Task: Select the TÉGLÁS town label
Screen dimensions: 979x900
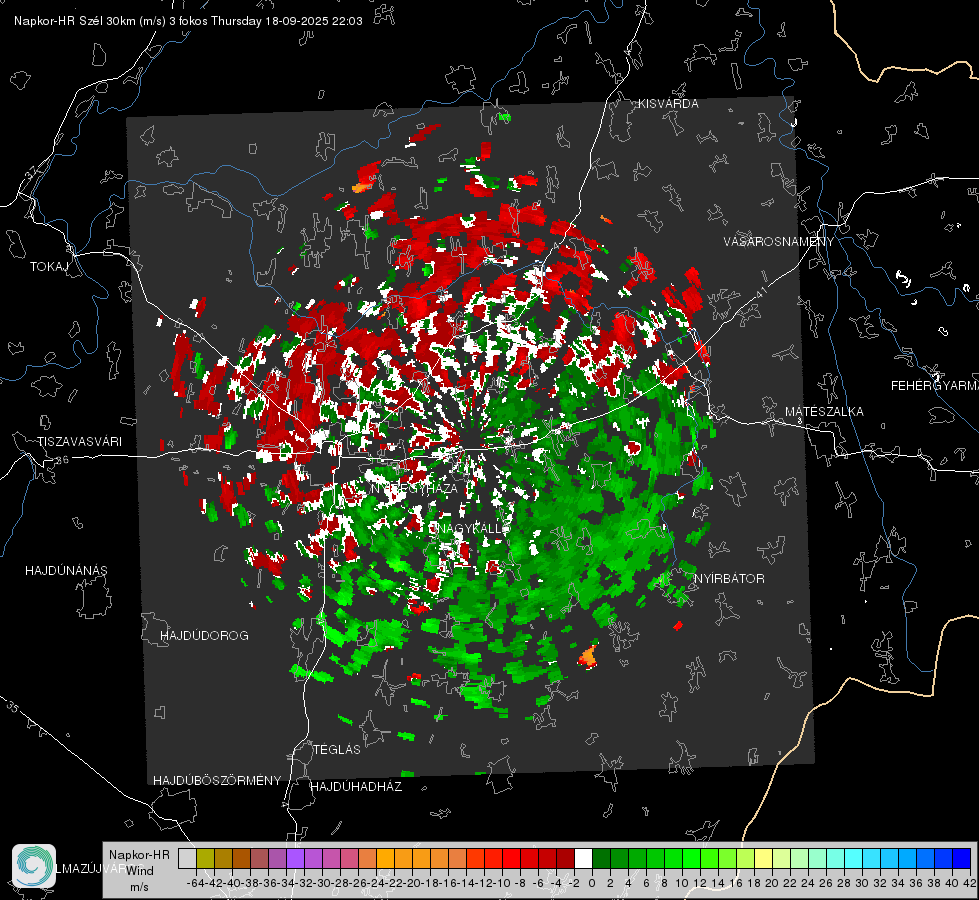Action: (337, 750)
